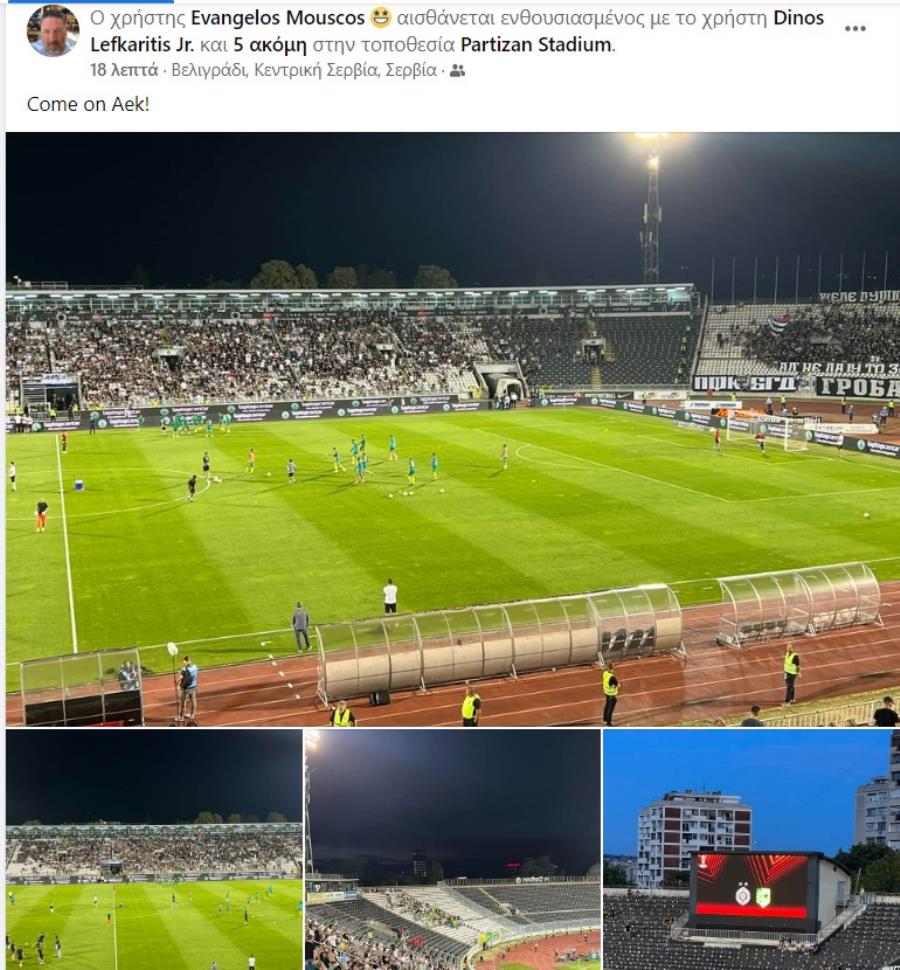Open the night stands photo thumbnail
The width and height of the screenshot is (900, 970).
pos(453,849)
